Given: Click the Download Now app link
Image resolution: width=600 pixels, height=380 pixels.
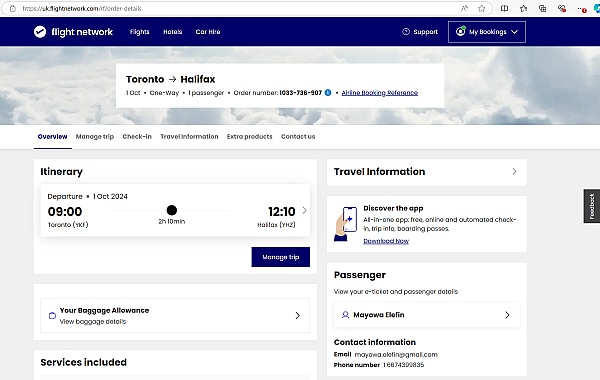Looking at the screenshot, I should pyautogui.click(x=386, y=241).
